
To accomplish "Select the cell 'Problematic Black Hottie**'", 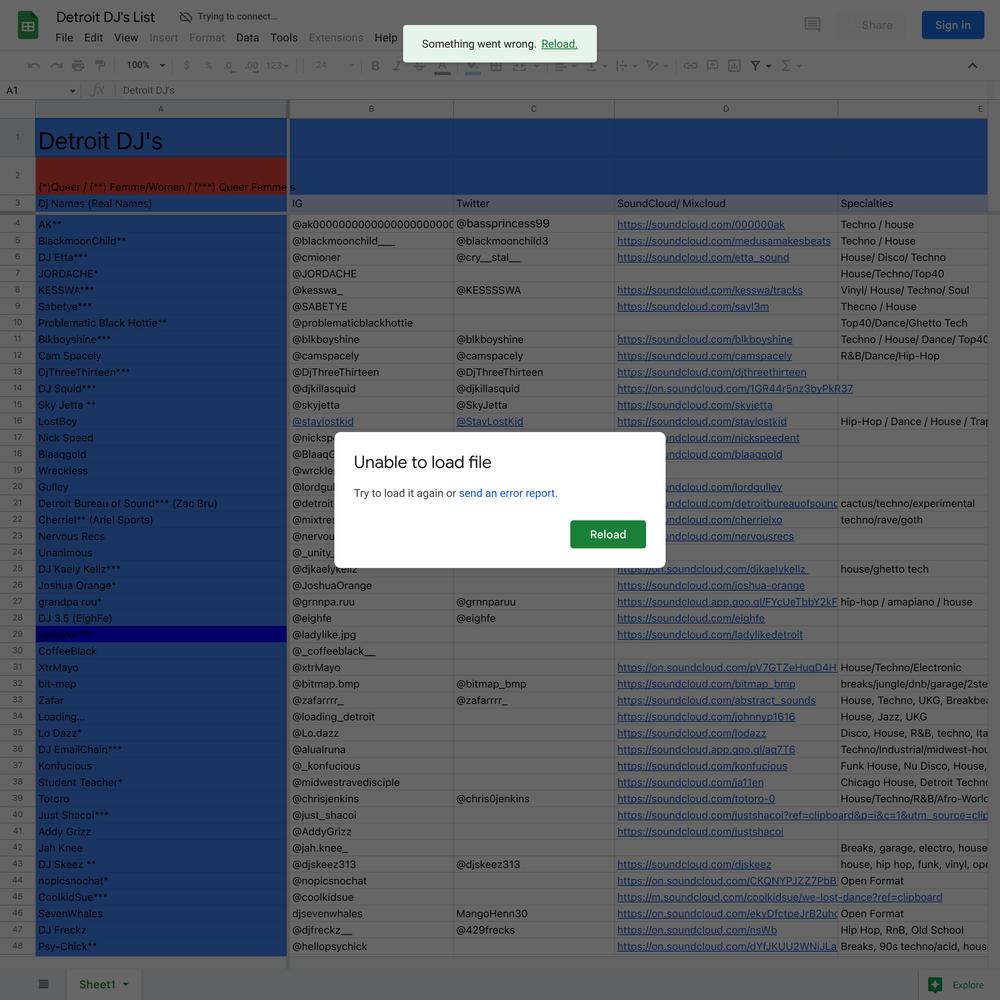I will (x=161, y=323).
